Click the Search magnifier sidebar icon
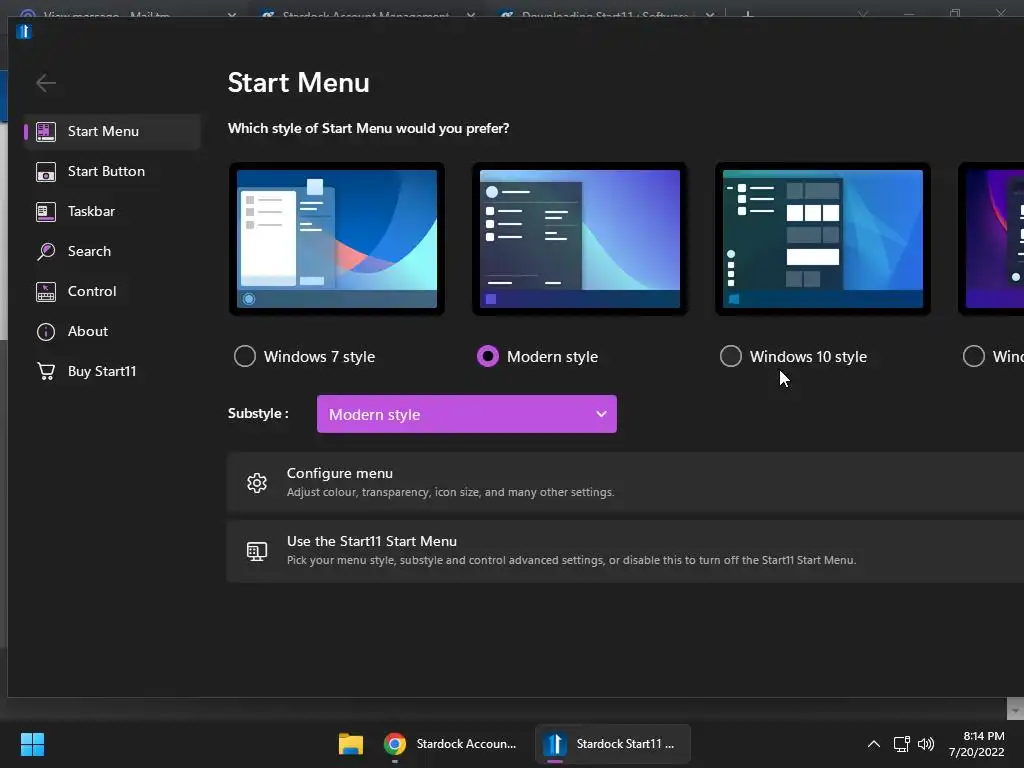The height and width of the screenshot is (768, 1024). [46, 251]
